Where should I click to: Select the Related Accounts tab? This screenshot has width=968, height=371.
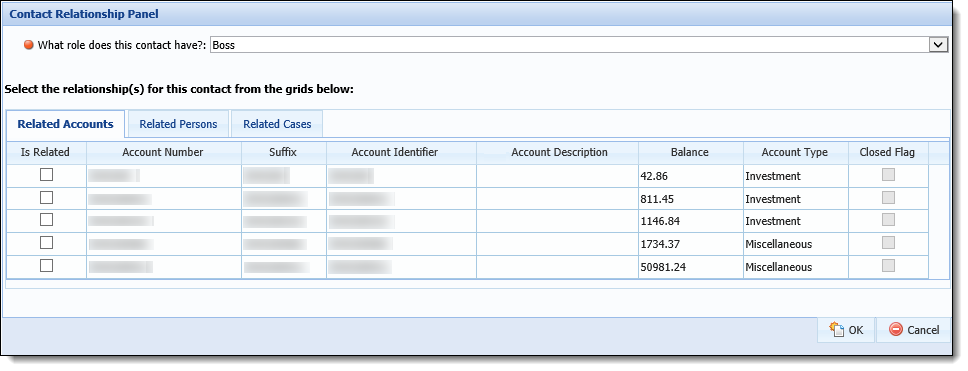click(65, 124)
